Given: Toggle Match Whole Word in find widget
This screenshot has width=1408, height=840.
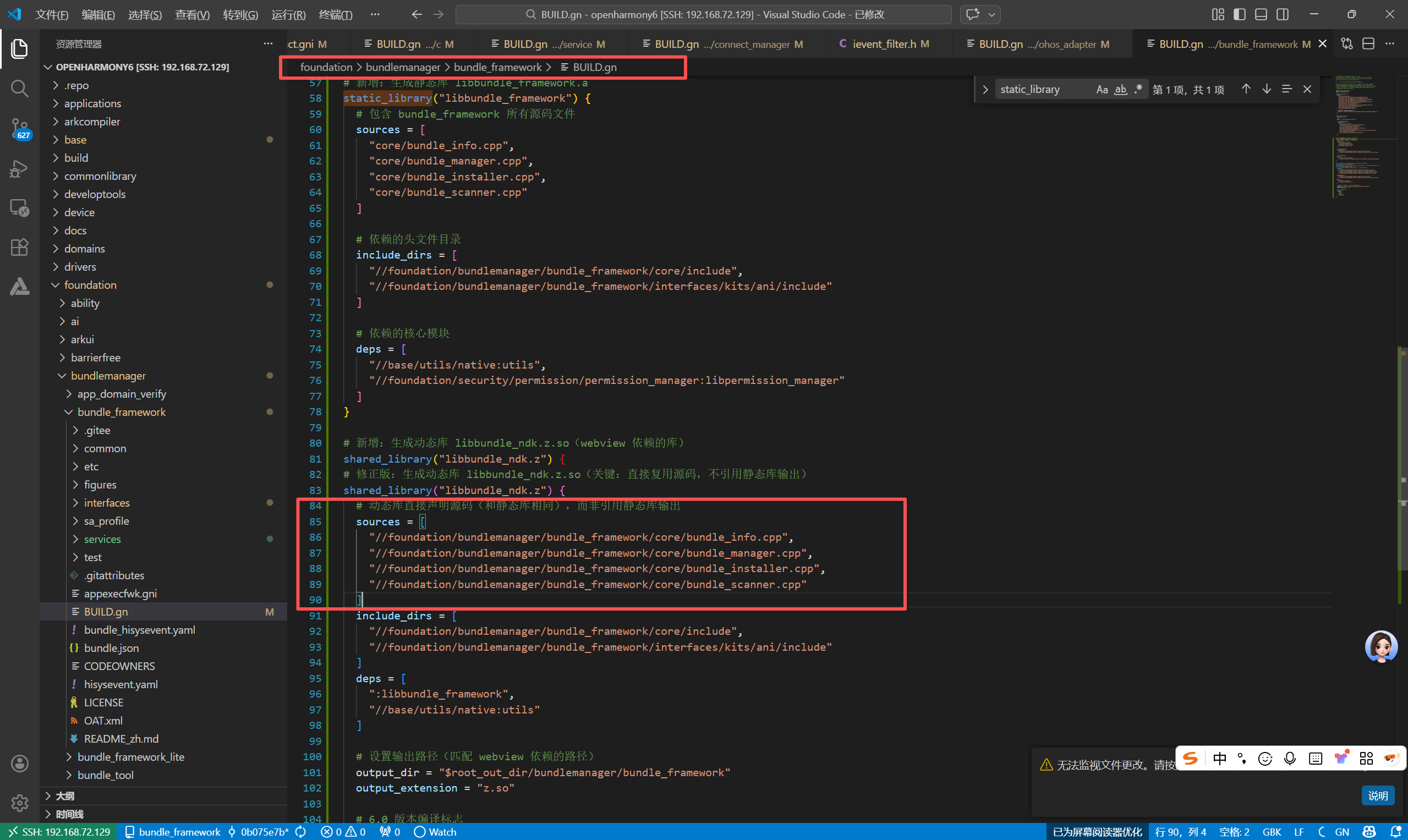Looking at the screenshot, I should click(1120, 90).
